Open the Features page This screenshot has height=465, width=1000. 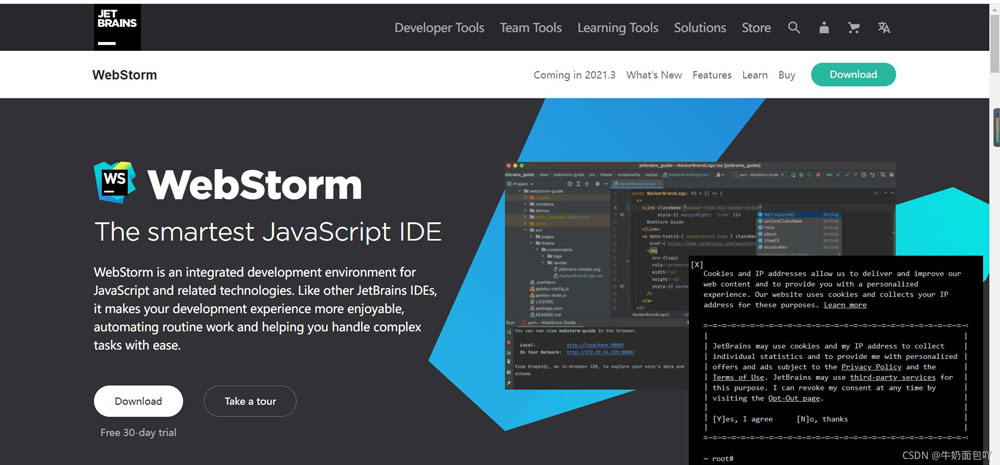coord(712,75)
